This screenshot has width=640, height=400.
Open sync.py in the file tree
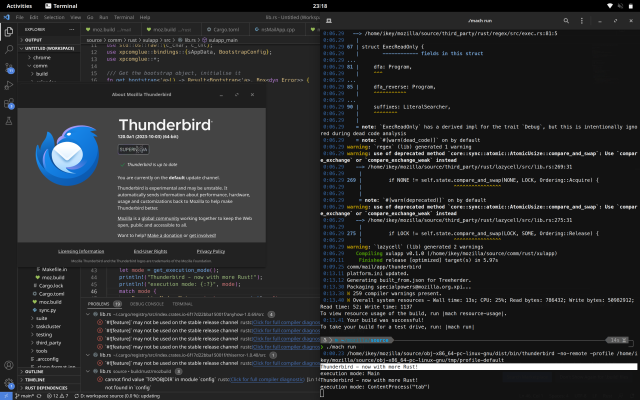click(x=47, y=310)
